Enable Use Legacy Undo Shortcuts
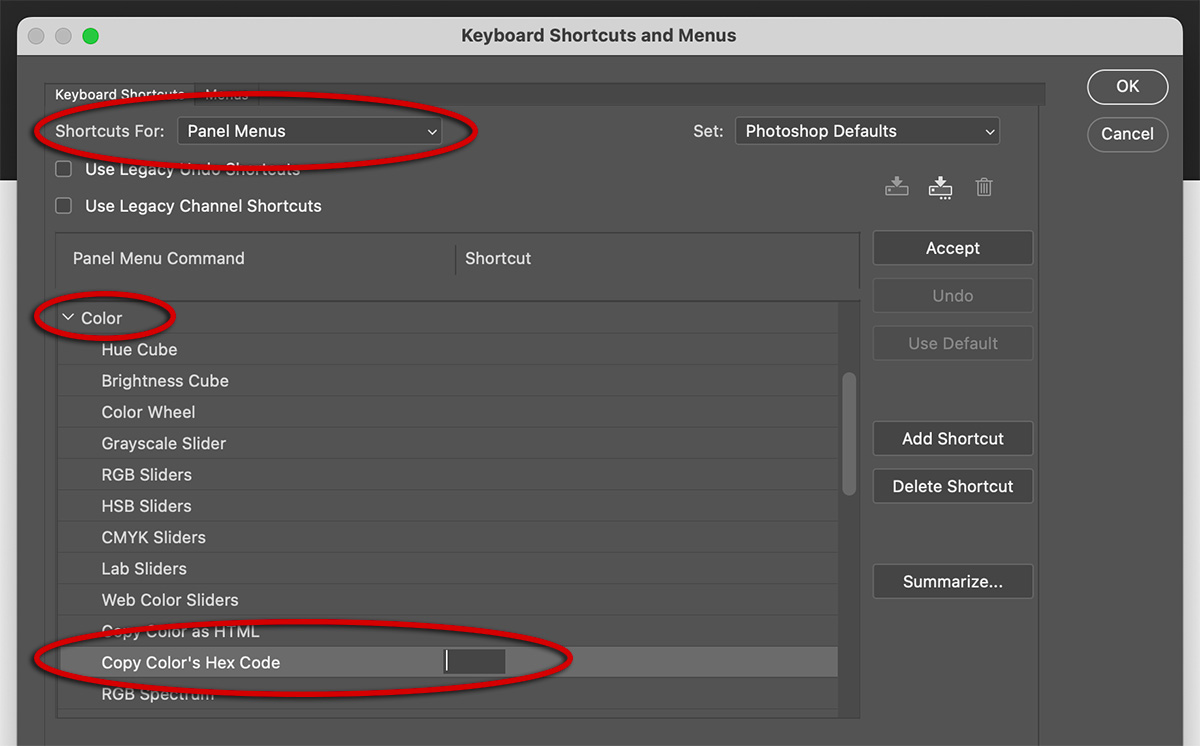This screenshot has width=1200, height=746. coord(63,169)
